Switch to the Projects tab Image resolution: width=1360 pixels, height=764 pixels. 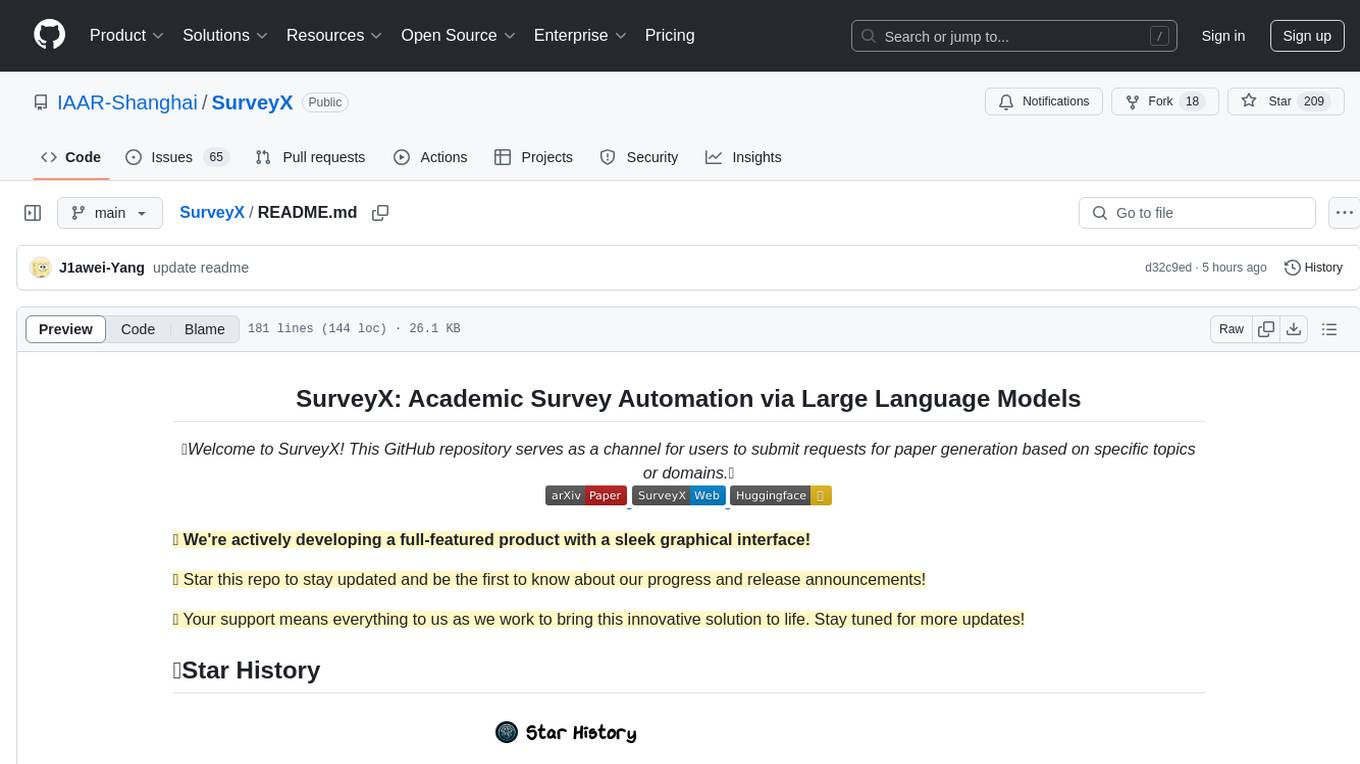534,157
